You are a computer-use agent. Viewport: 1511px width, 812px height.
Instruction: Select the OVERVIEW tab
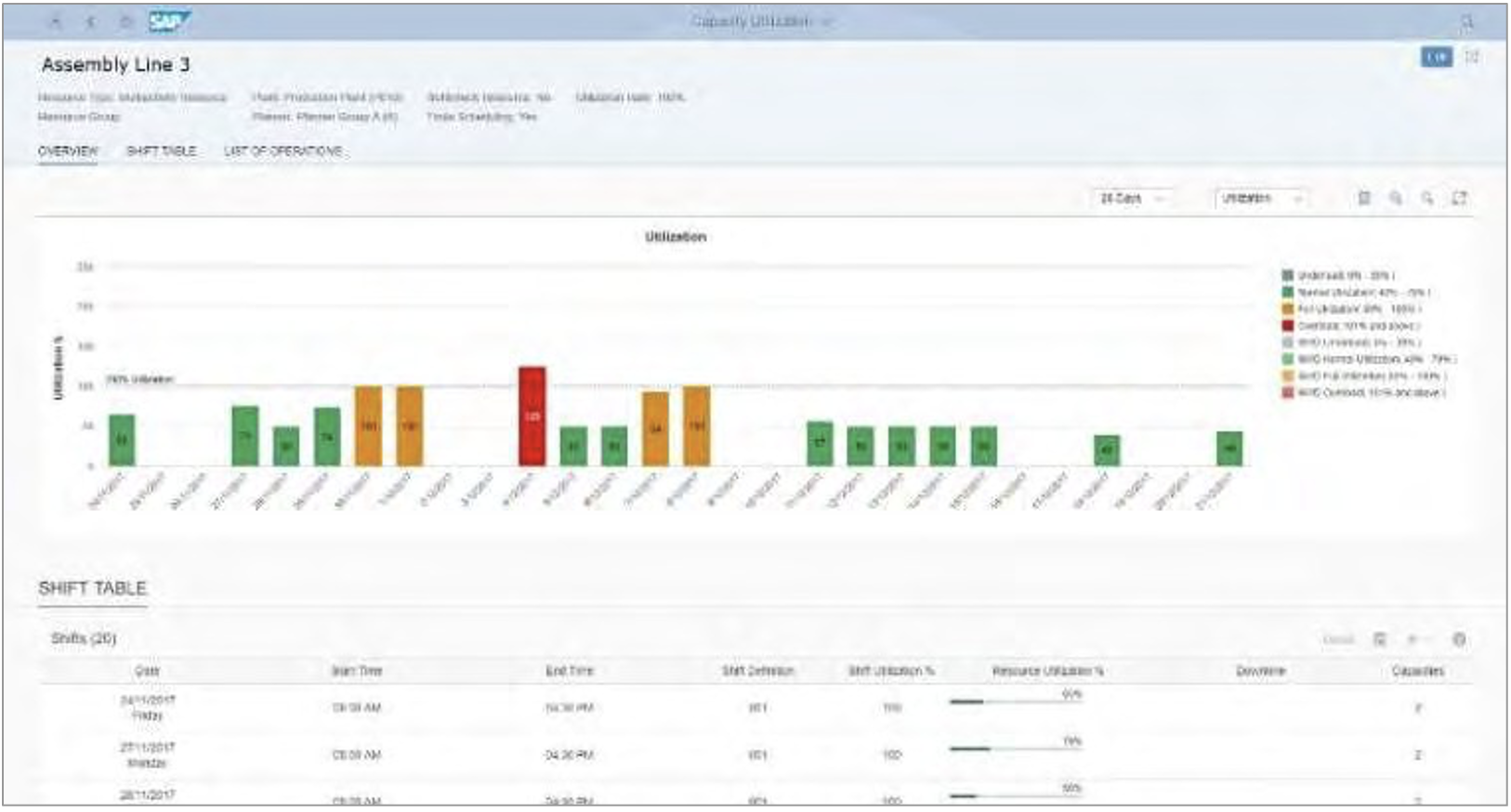68,151
